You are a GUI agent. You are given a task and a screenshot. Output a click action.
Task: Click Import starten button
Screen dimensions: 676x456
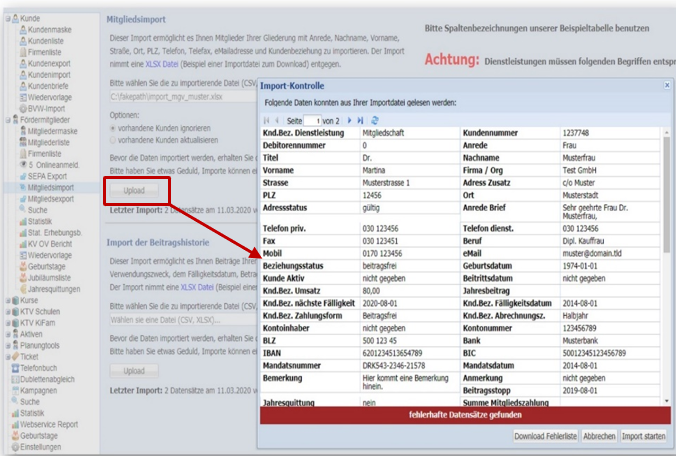(643, 436)
